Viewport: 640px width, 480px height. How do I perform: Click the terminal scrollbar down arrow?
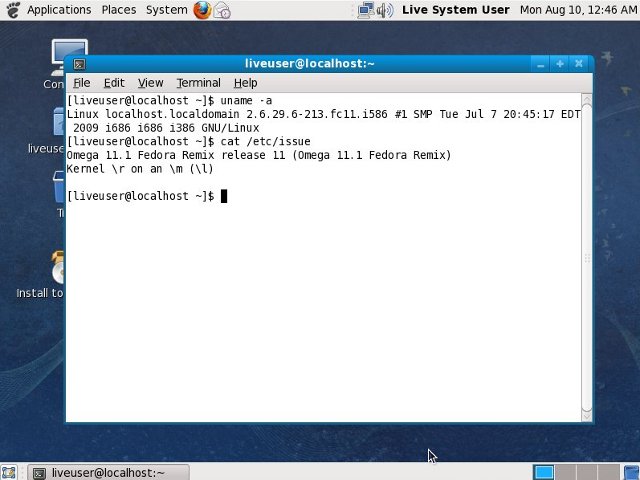tap(587, 416)
